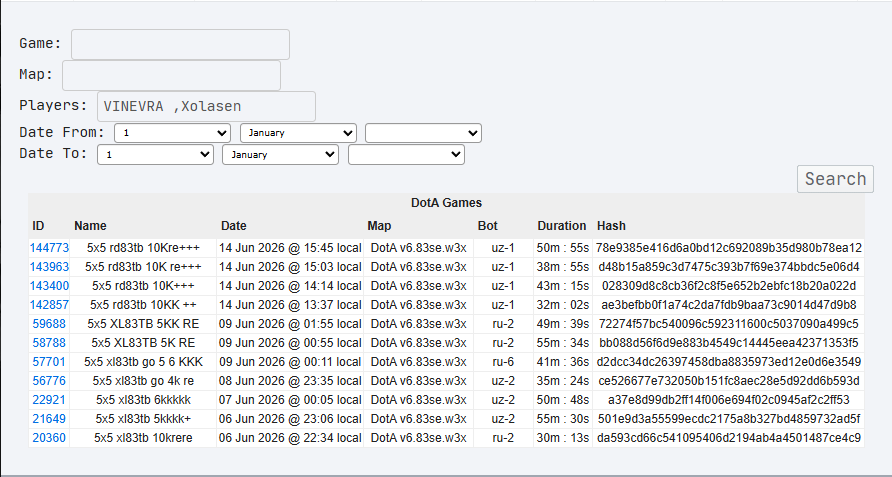Screen dimensions: 892x477
Task: Click hash starting with a37e8d99db2f
Action: pos(729,400)
